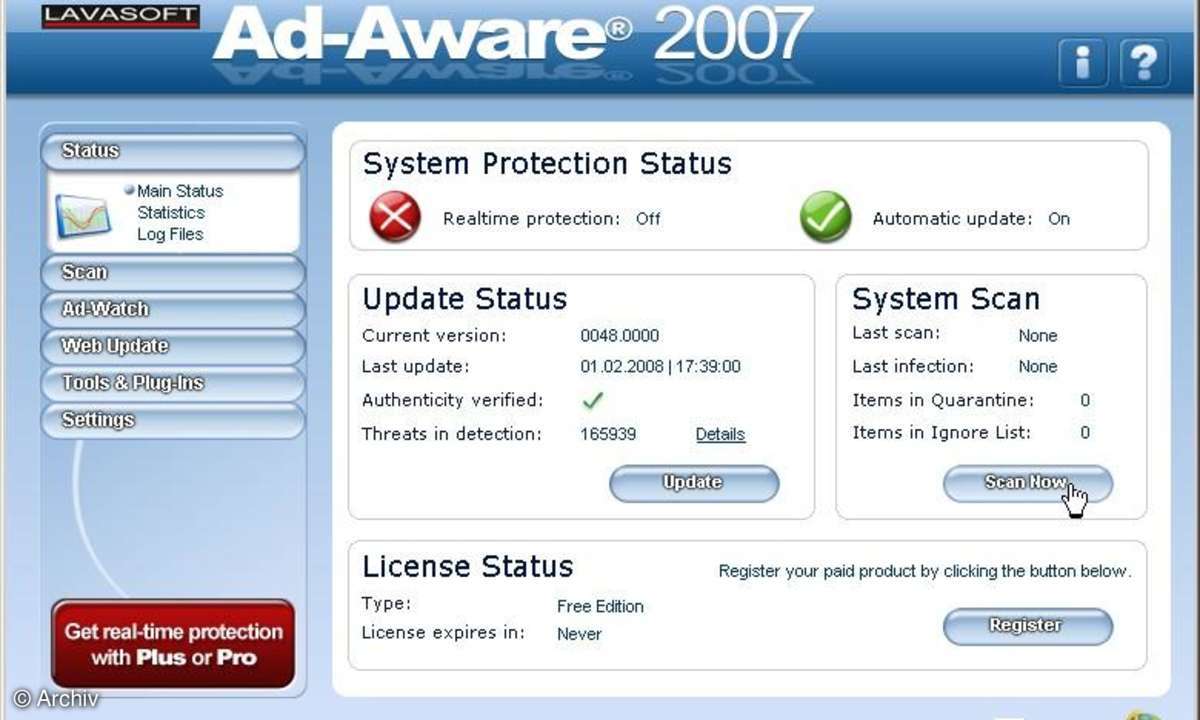This screenshot has width=1200, height=720.
Task: Click Get real-time protection Plus or Pro banner
Action: (x=173, y=644)
